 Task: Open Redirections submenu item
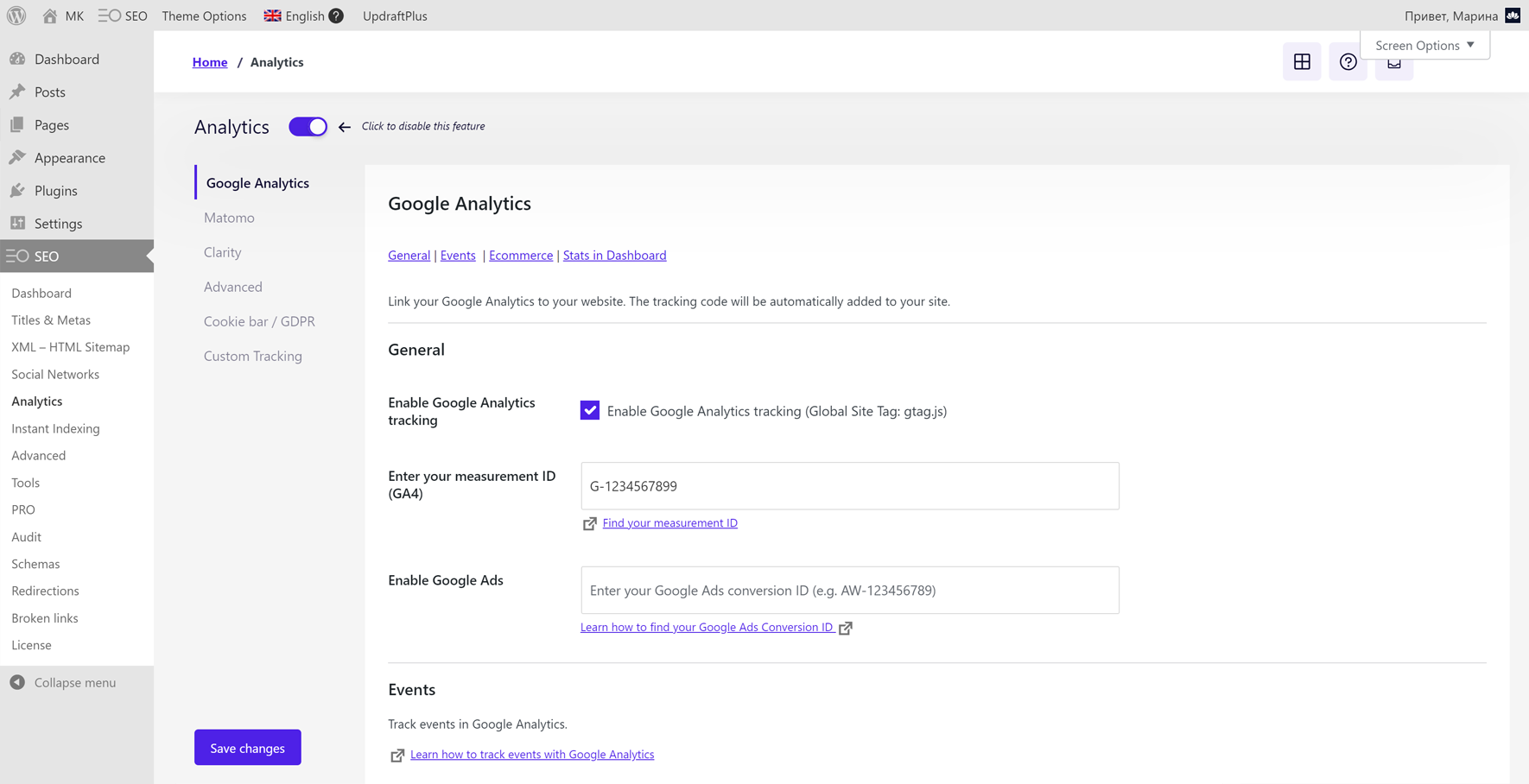(45, 591)
